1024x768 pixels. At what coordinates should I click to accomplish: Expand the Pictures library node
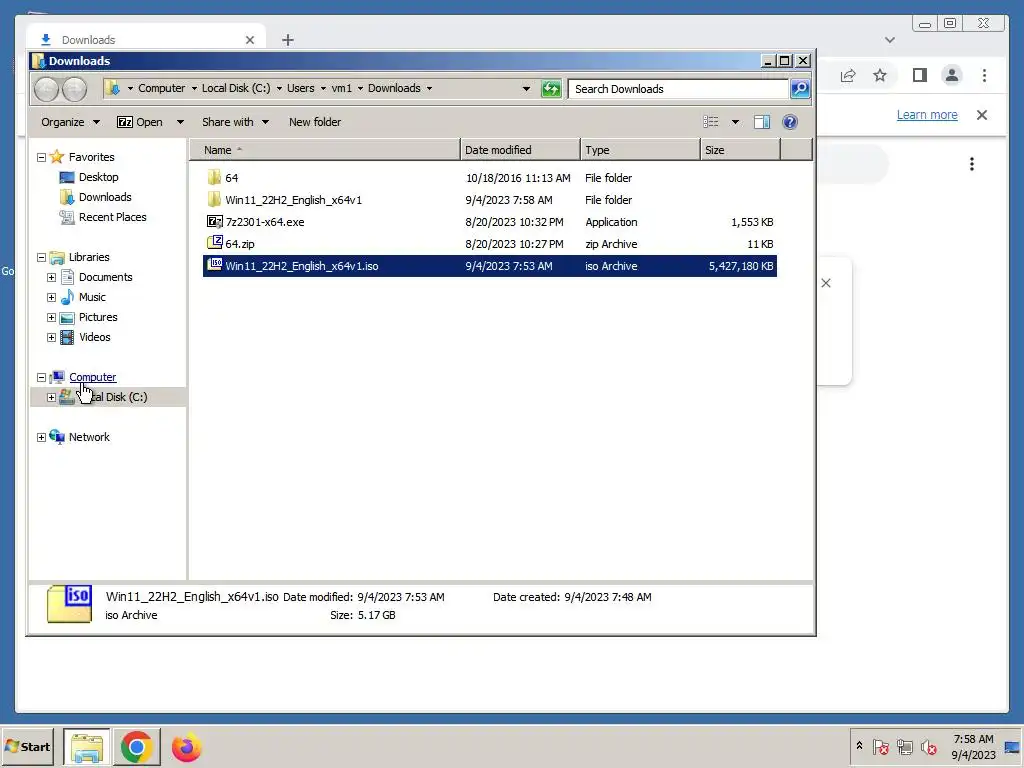click(51, 317)
